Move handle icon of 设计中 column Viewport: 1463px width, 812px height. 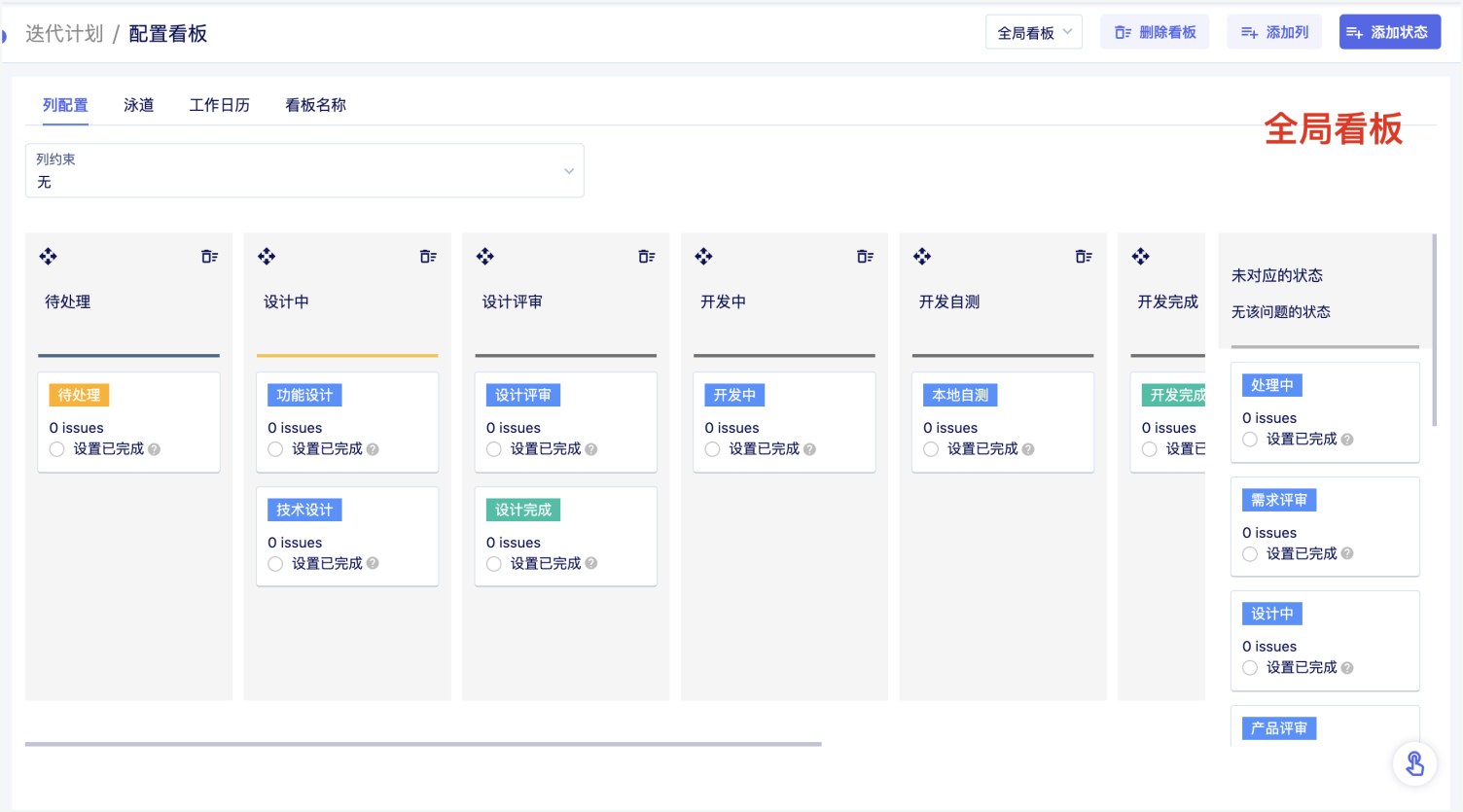267,257
